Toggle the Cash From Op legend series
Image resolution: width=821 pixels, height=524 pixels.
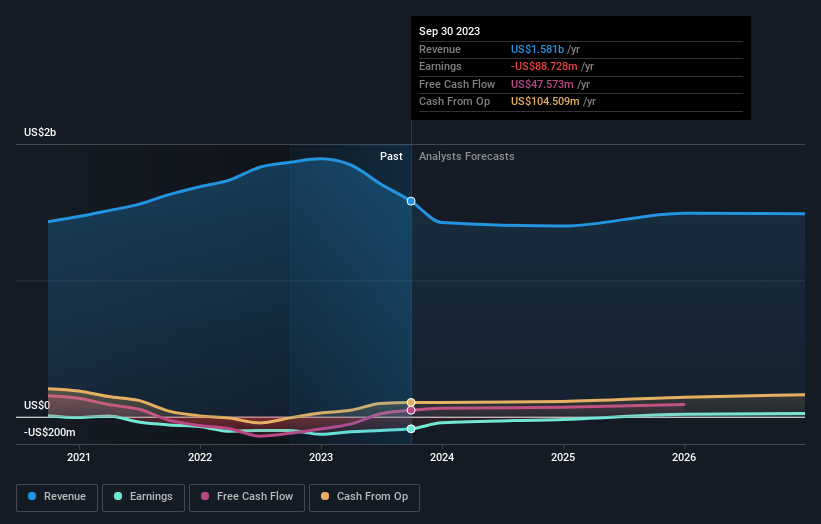(364, 497)
